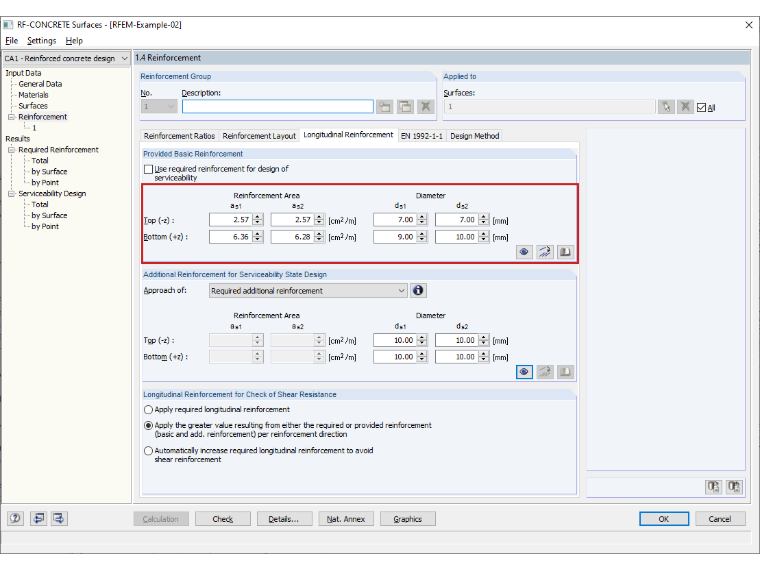Open the Approach of dropdown
The image size is (760, 570).
pos(401,291)
